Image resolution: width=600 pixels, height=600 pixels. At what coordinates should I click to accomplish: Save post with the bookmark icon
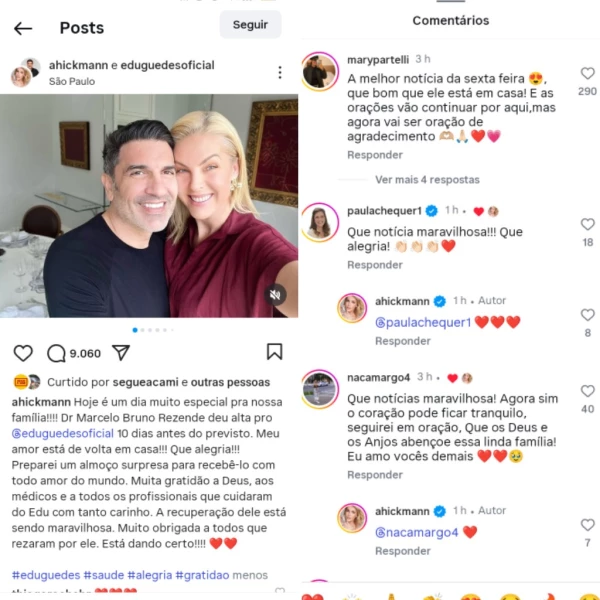tap(274, 352)
